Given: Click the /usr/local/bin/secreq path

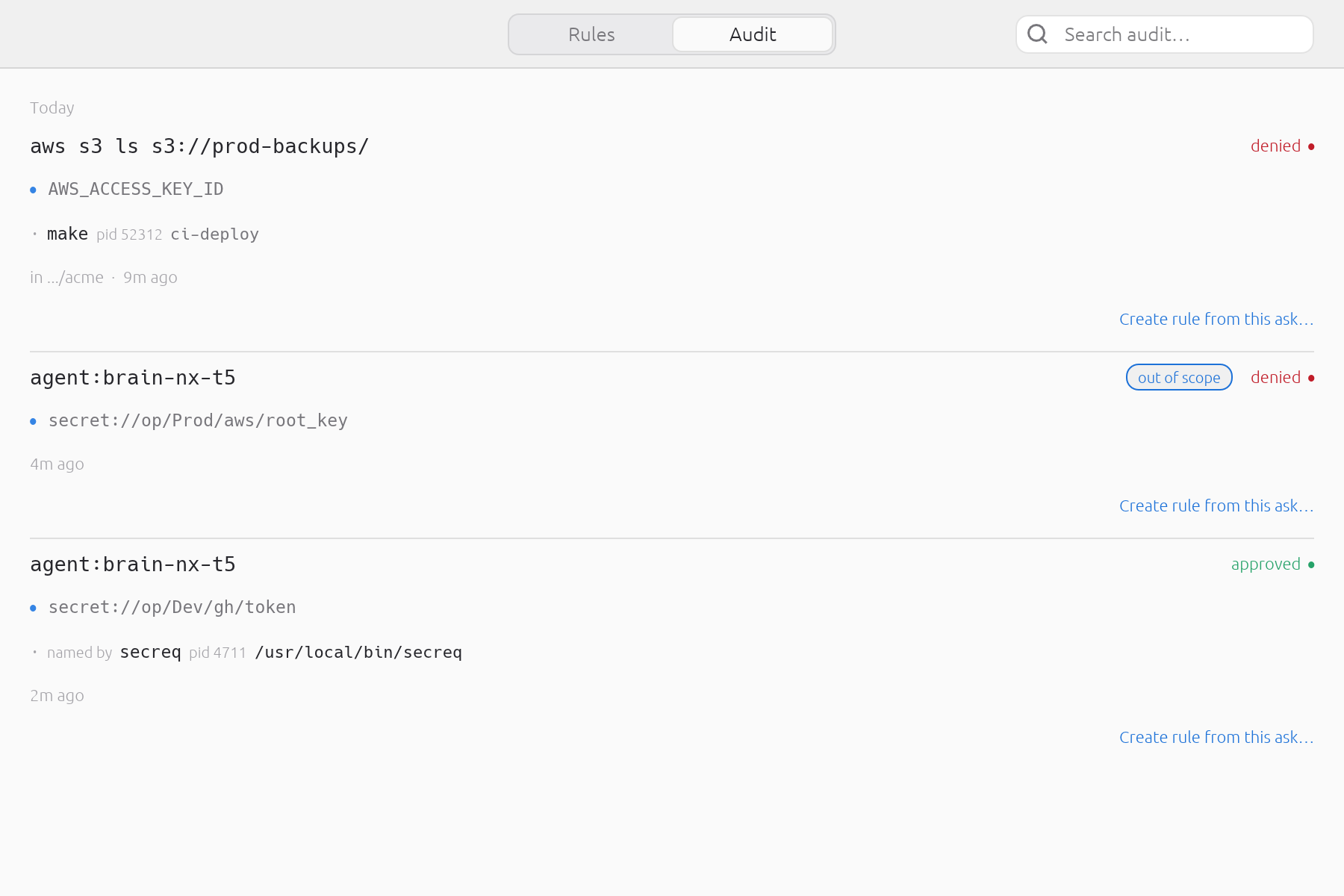Looking at the screenshot, I should pyautogui.click(x=358, y=652).
